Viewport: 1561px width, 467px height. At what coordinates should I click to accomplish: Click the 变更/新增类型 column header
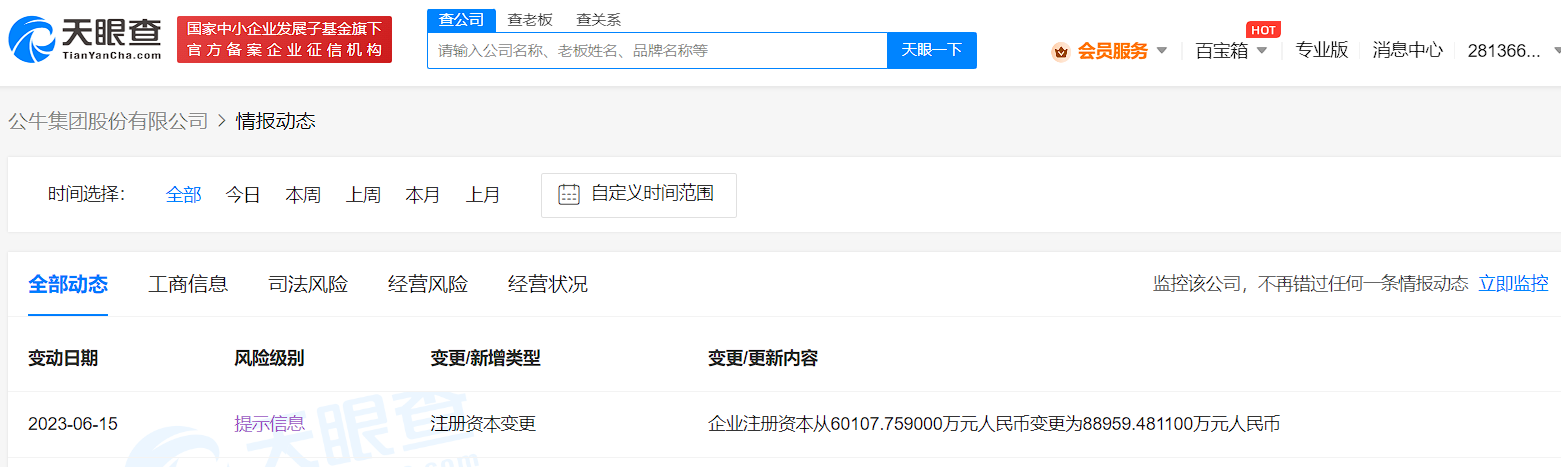[485, 358]
